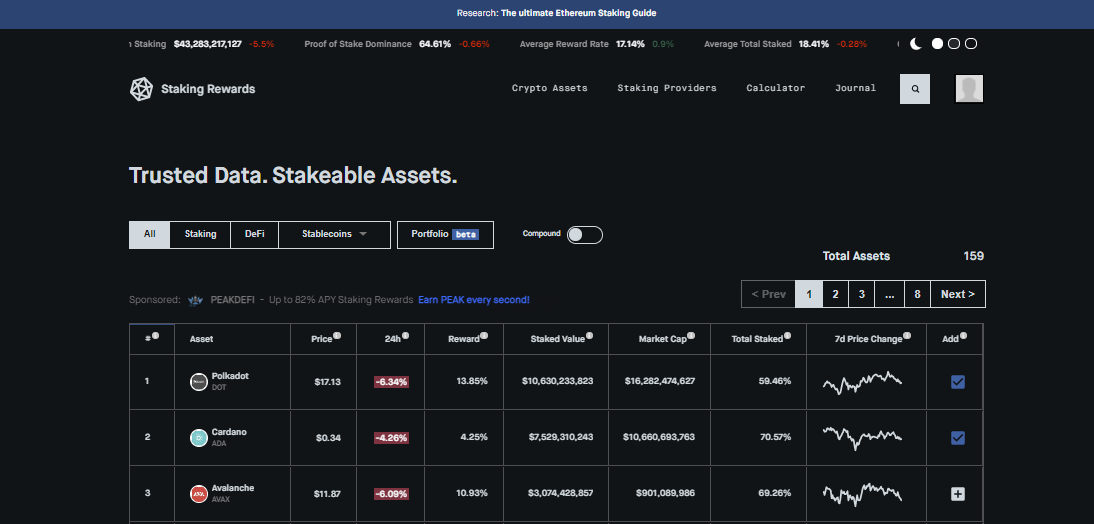Go to page 2

pos(835,294)
